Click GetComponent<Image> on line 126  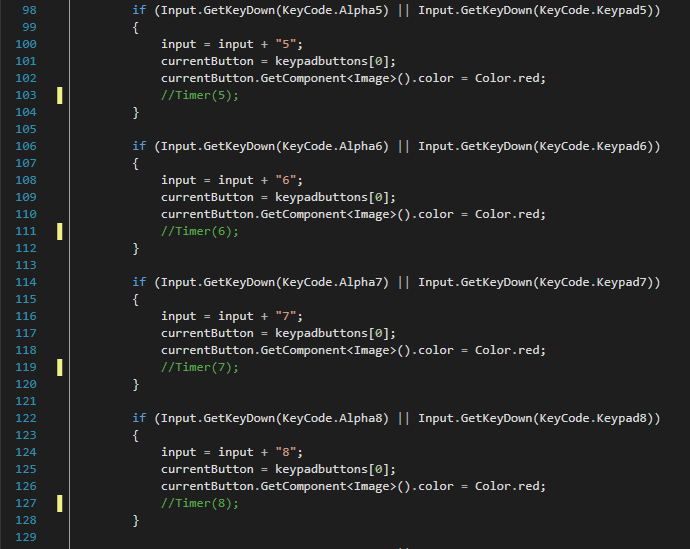click(x=329, y=486)
